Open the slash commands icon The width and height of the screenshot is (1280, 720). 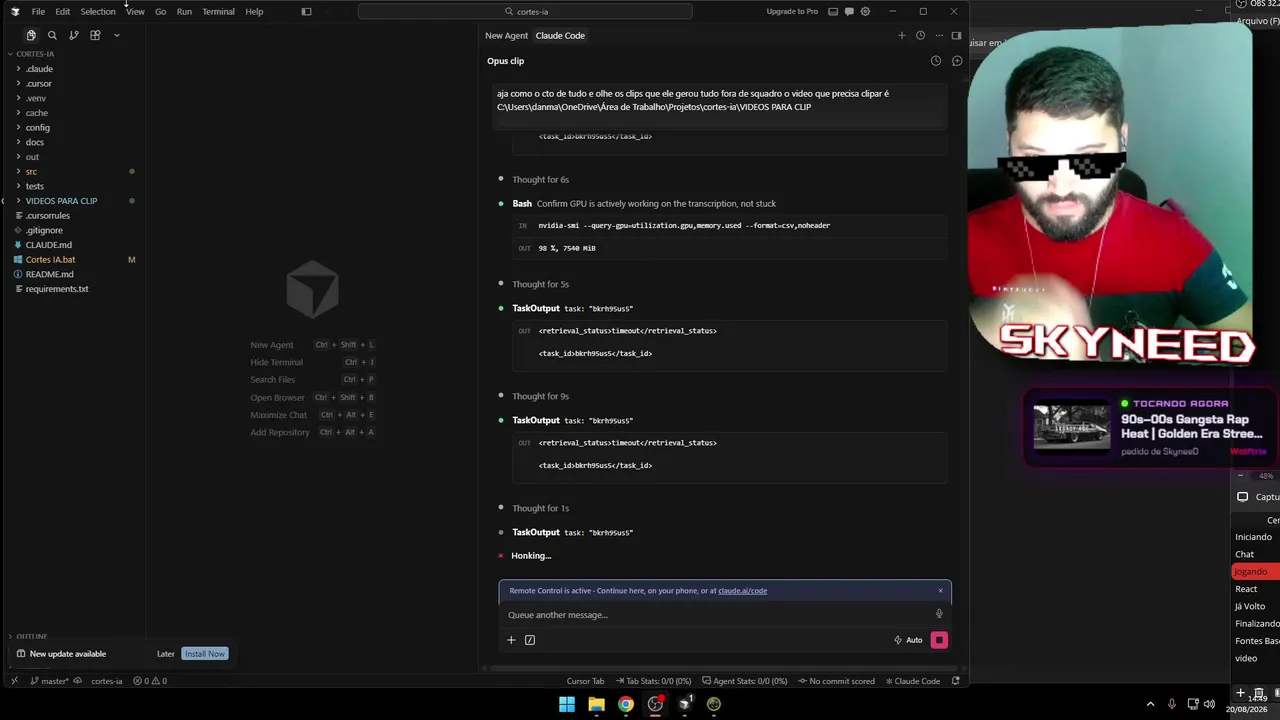coord(530,640)
